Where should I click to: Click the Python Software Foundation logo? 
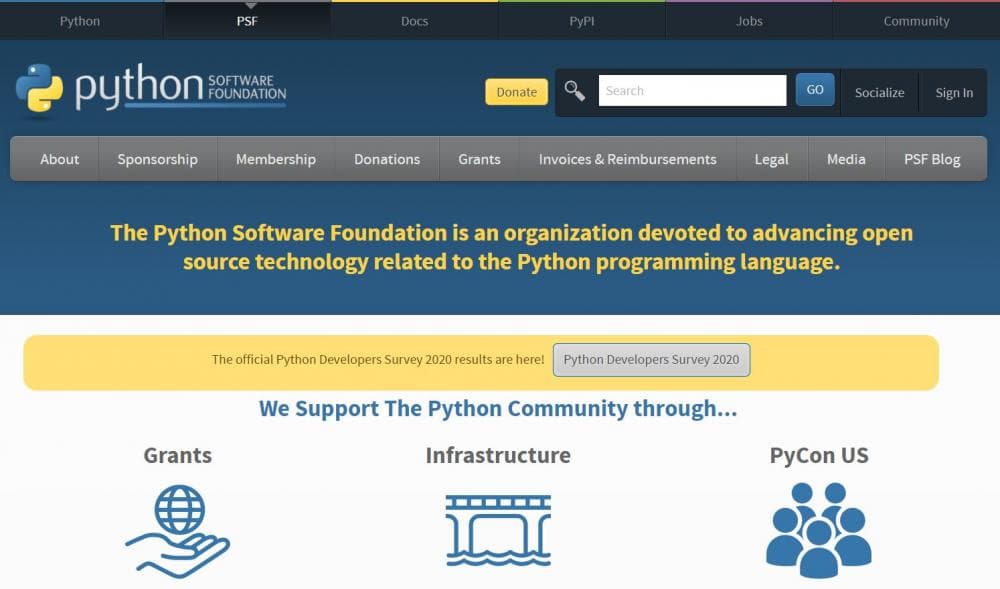pyautogui.click(x=151, y=91)
